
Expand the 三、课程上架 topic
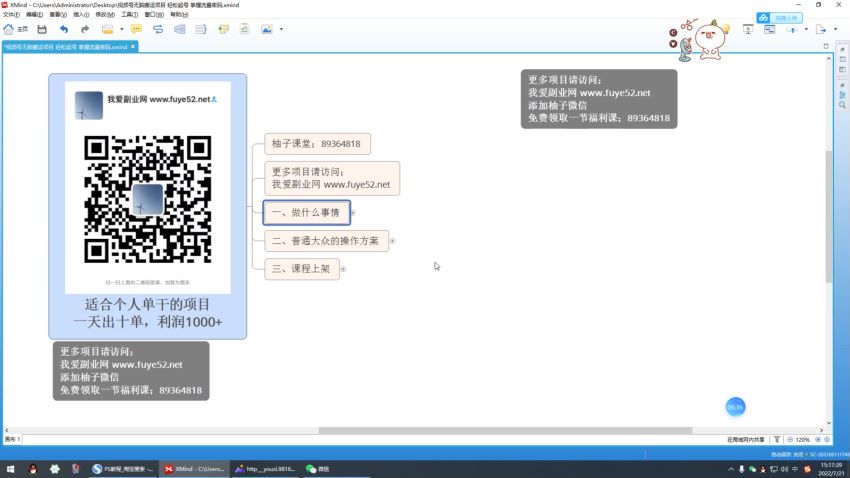343,269
